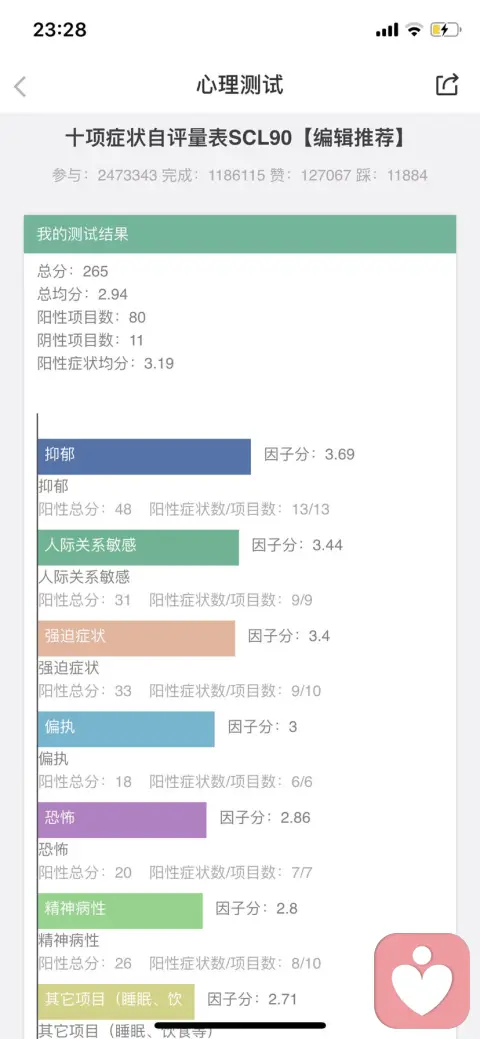Tap the cellular signal bars icon
The width and height of the screenshot is (480, 1039).
pyautogui.click(x=387, y=30)
